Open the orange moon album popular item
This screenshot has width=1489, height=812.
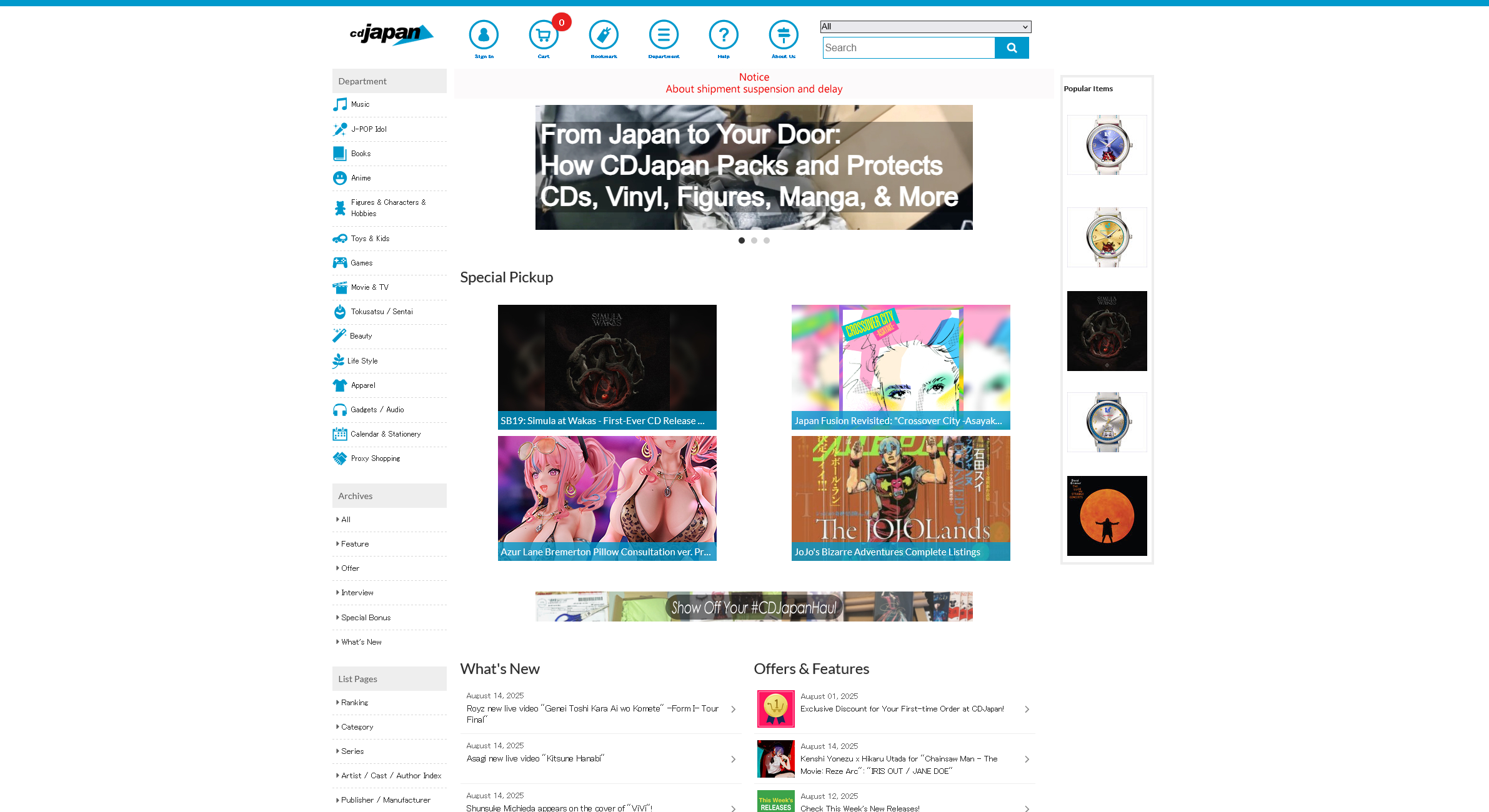click(1107, 516)
